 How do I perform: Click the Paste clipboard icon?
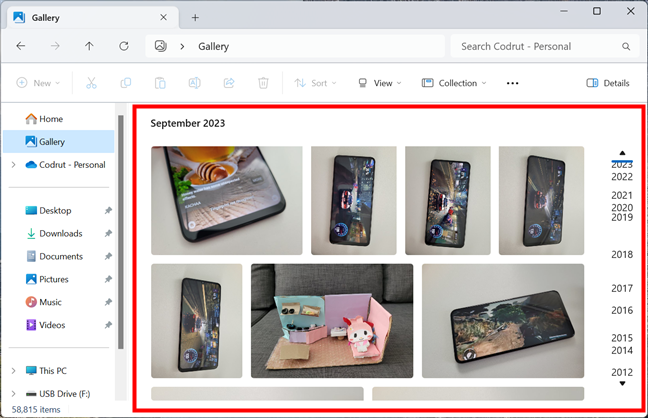(160, 83)
